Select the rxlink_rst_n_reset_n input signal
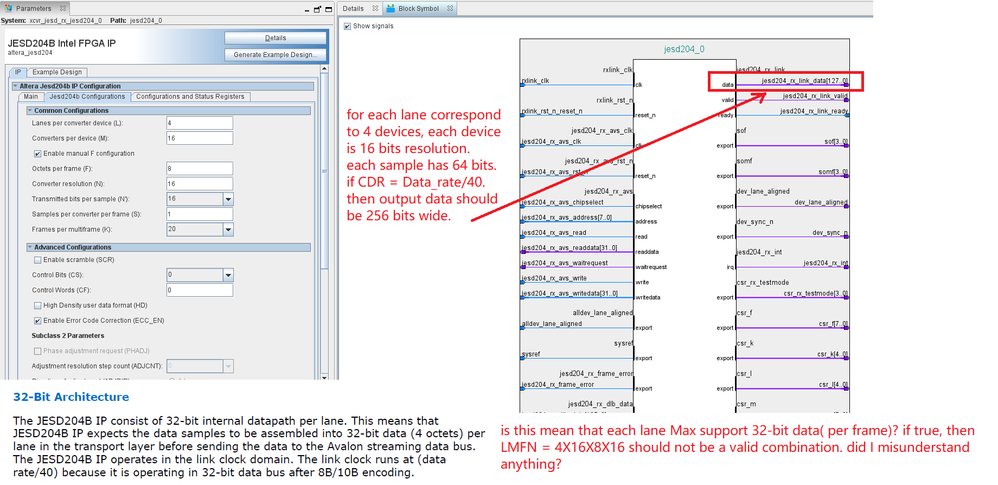Screen dimensions: 998x485 click(552, 111)
